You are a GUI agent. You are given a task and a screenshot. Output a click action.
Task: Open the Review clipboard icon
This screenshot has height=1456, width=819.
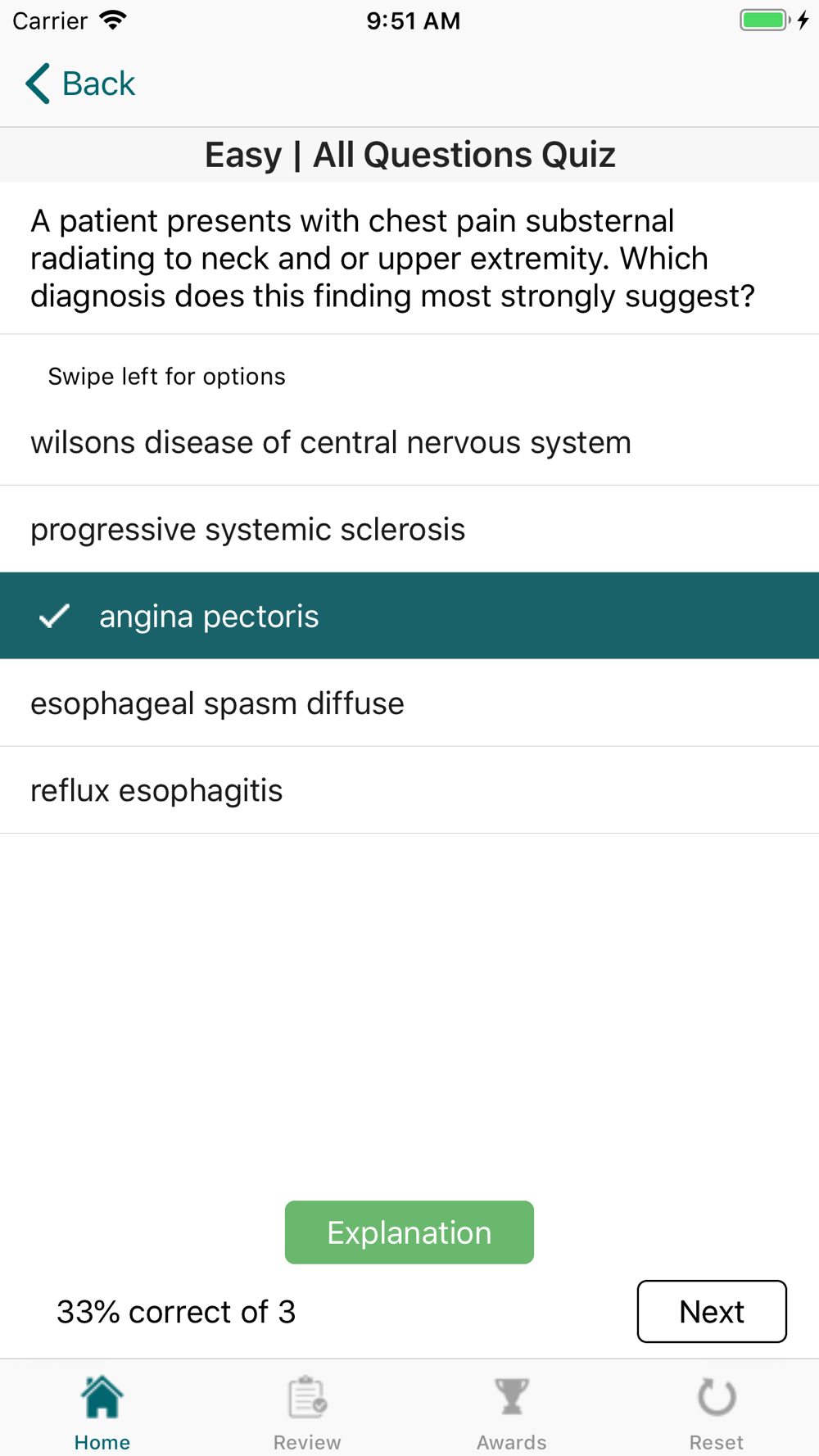point(307,1397)
